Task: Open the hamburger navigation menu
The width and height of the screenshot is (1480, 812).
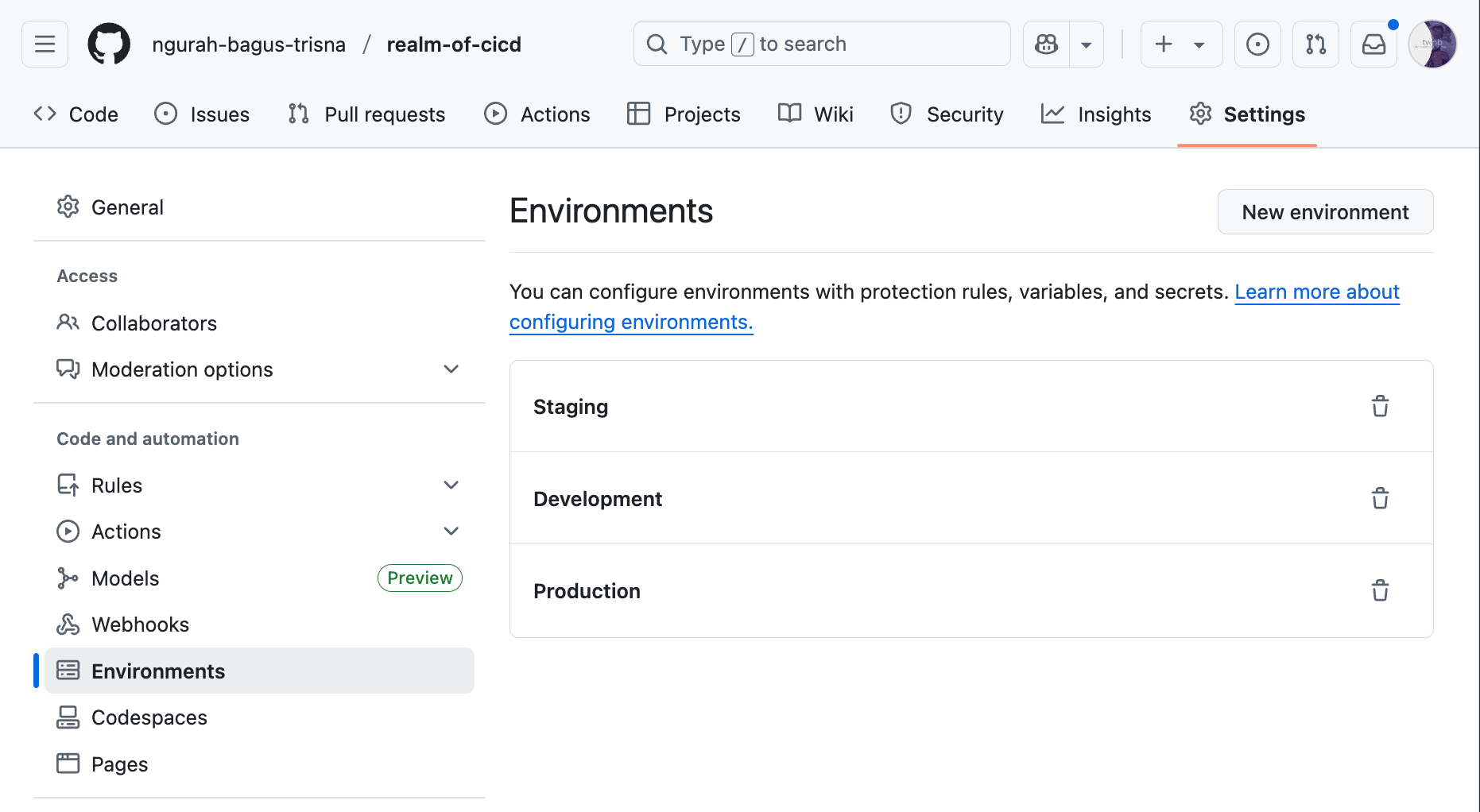Action: coord(45,44)
